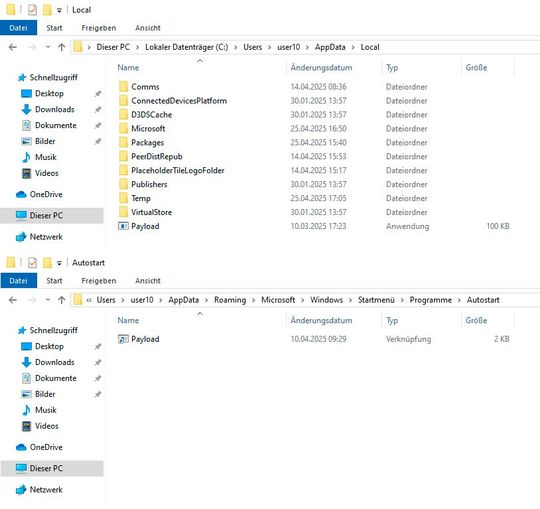The height and width of the screenshot is (509, 540).
Task: Go up one level in Autostart window
Action: tap(62, 300)
